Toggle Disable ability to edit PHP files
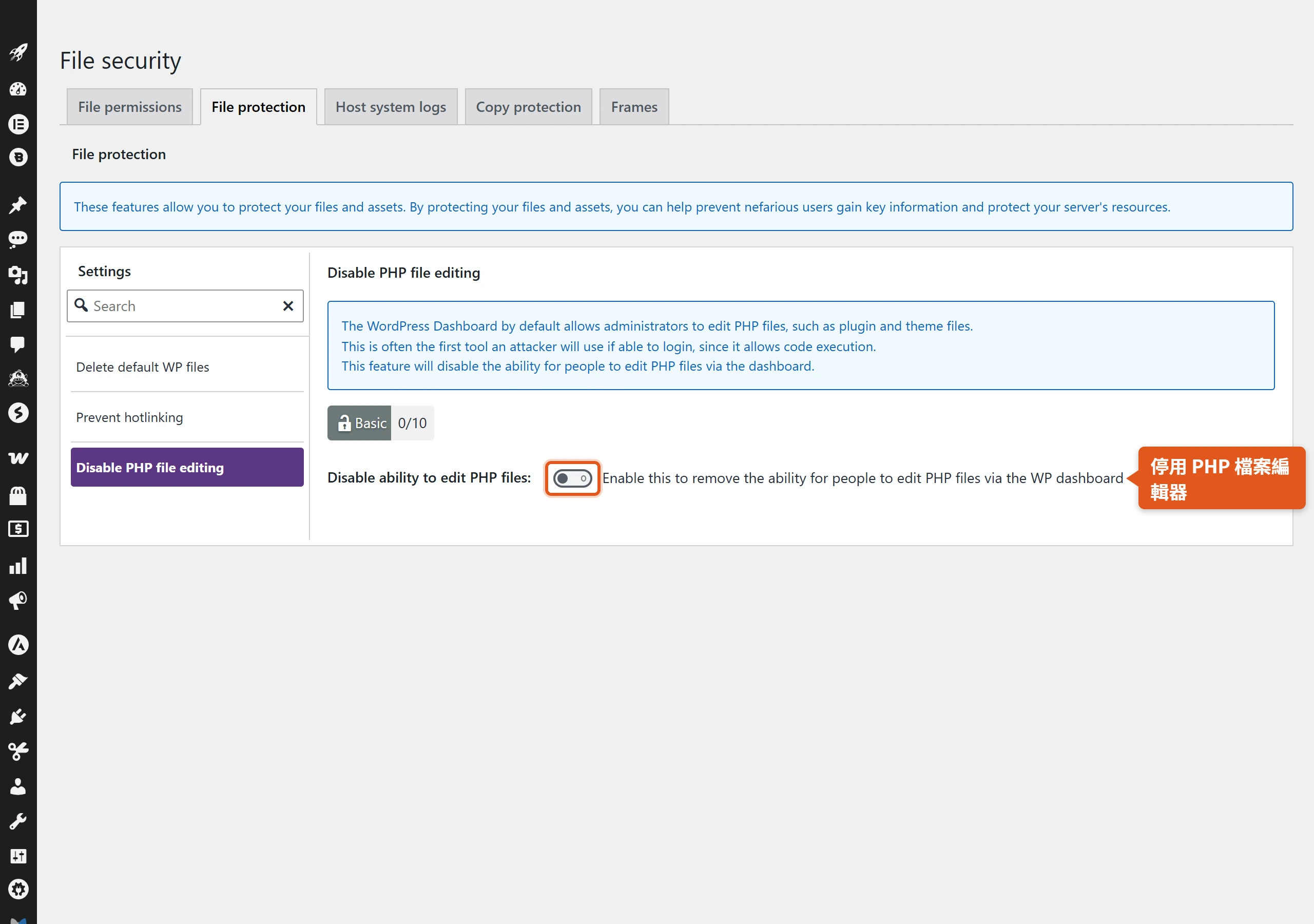Viewport: 1314px width, 924px height. [572, 478]
